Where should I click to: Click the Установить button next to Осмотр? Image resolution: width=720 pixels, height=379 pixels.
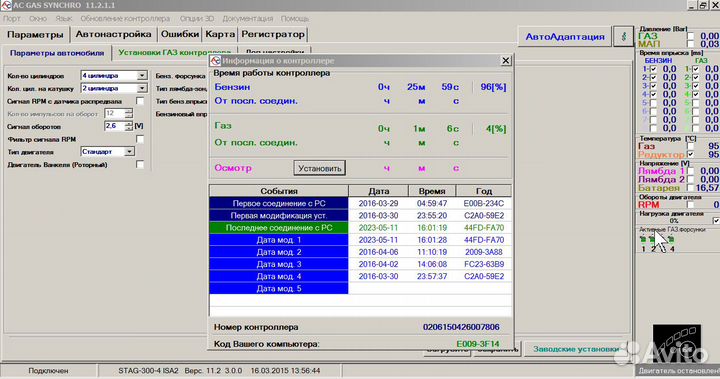[x=320, y=168]
